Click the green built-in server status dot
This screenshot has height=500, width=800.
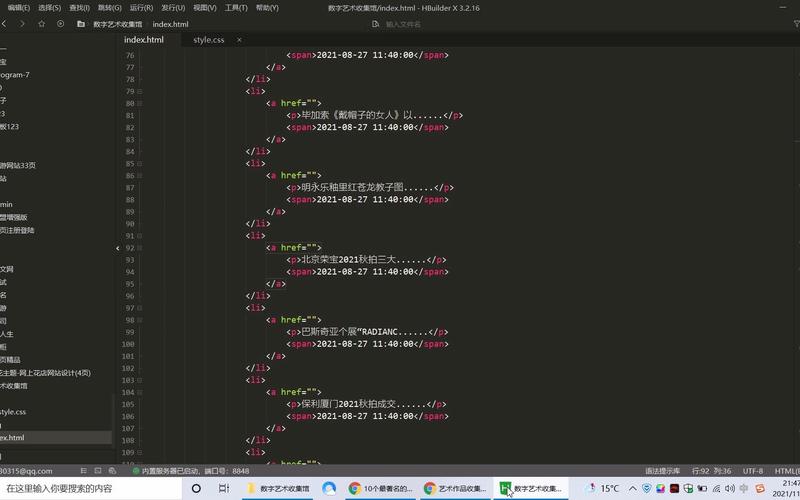136,471
